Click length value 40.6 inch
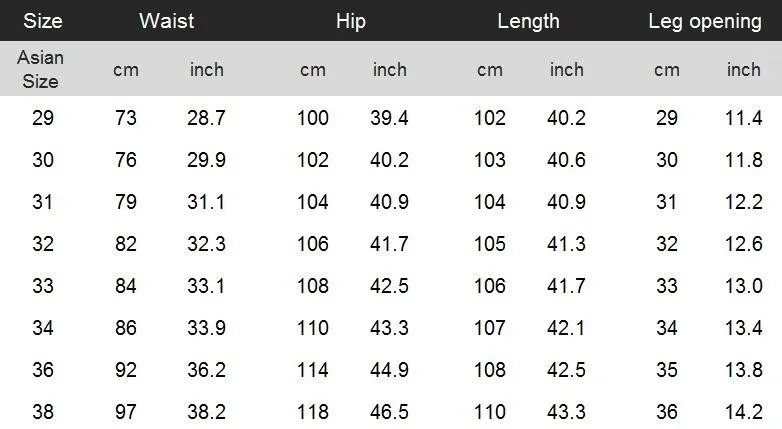Screen dimensions: 782x429 [566, 160]
